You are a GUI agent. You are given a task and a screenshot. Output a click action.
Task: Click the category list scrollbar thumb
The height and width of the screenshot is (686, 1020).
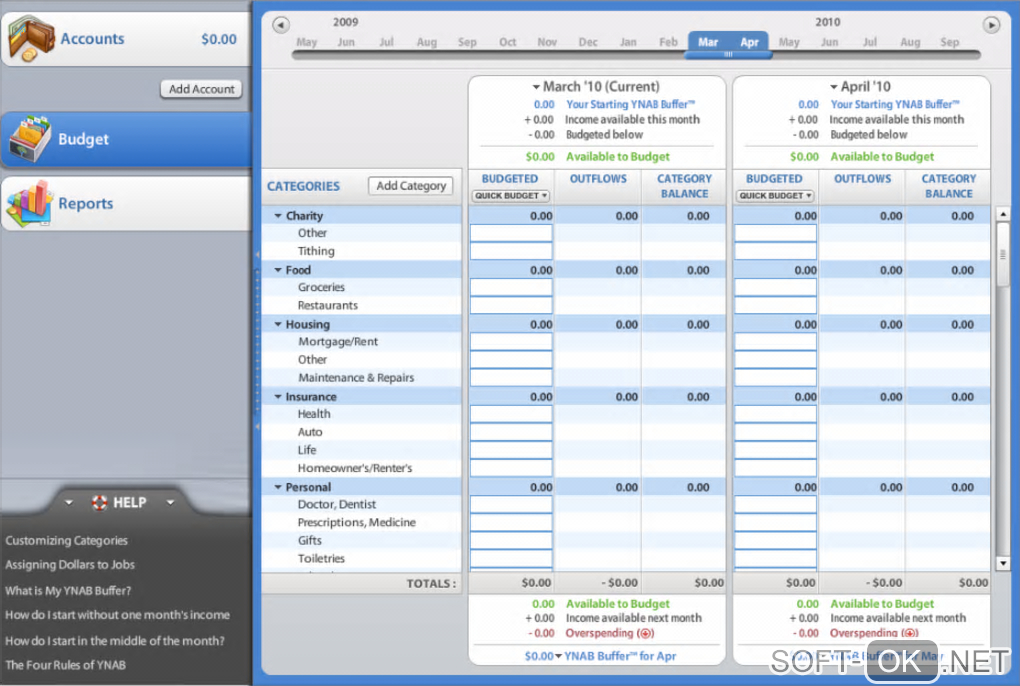[1002, 254]
